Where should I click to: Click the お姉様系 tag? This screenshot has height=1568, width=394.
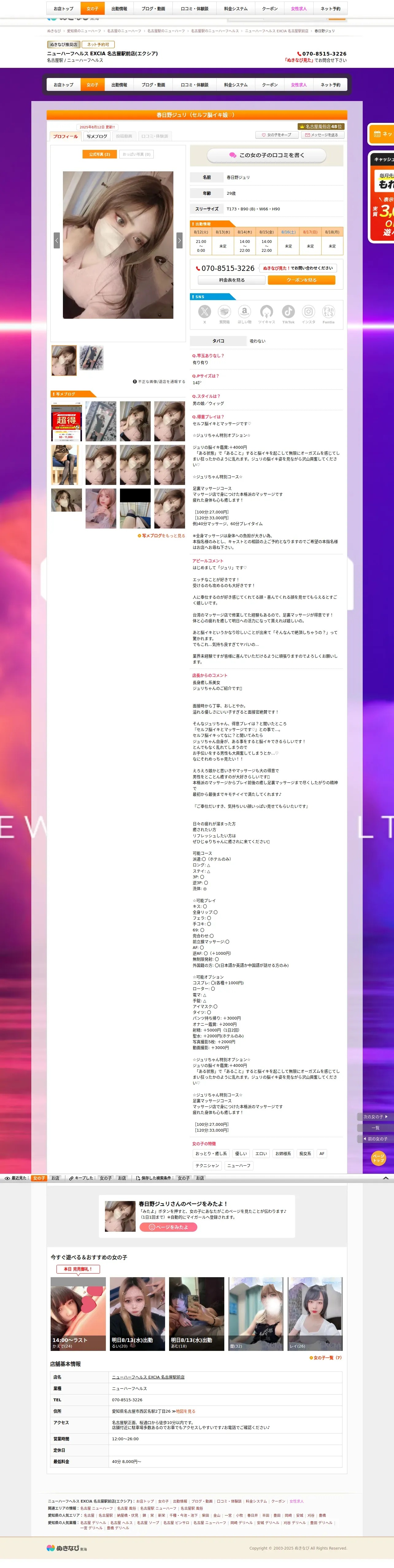(x=283, y=1153)
